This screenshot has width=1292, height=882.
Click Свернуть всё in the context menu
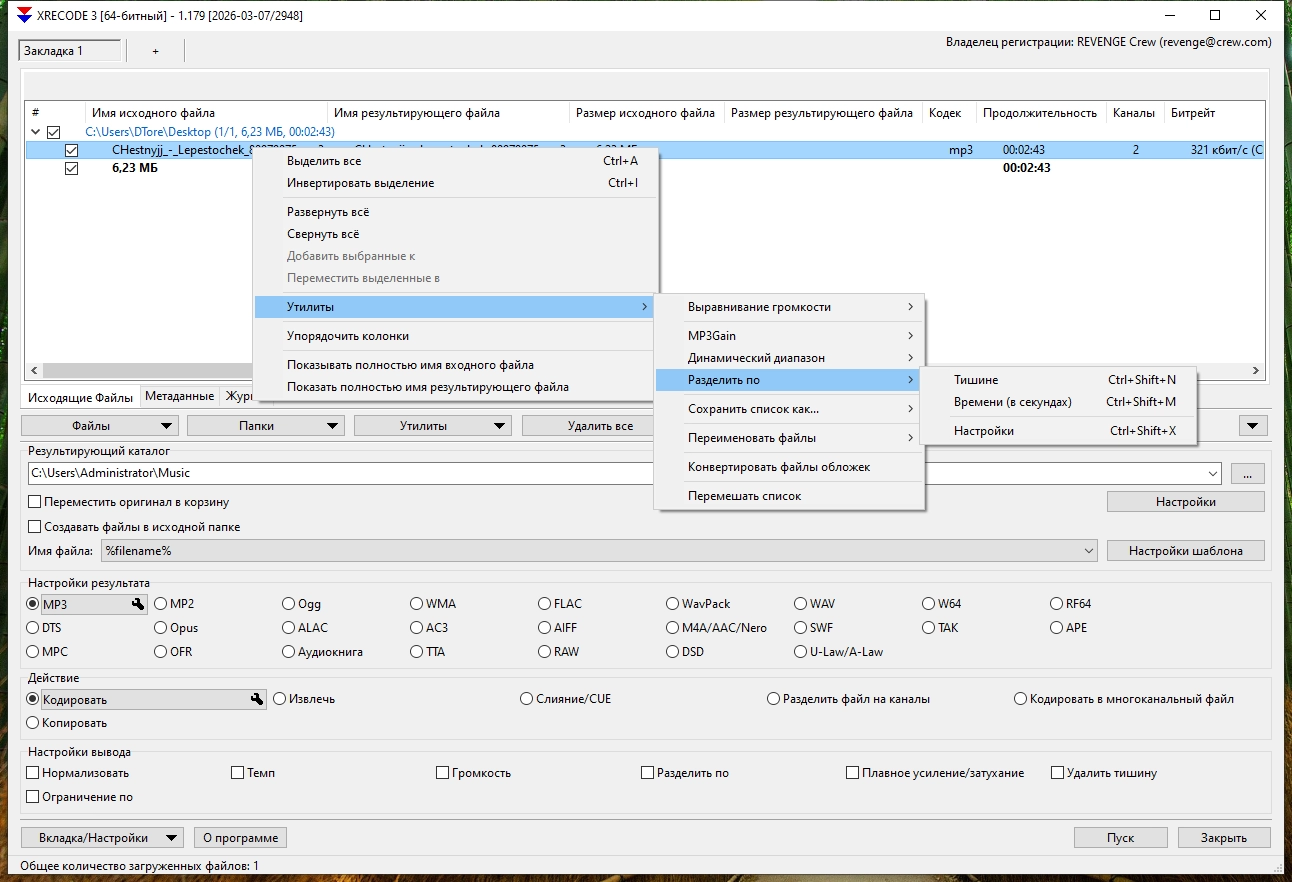click(456, 234)
